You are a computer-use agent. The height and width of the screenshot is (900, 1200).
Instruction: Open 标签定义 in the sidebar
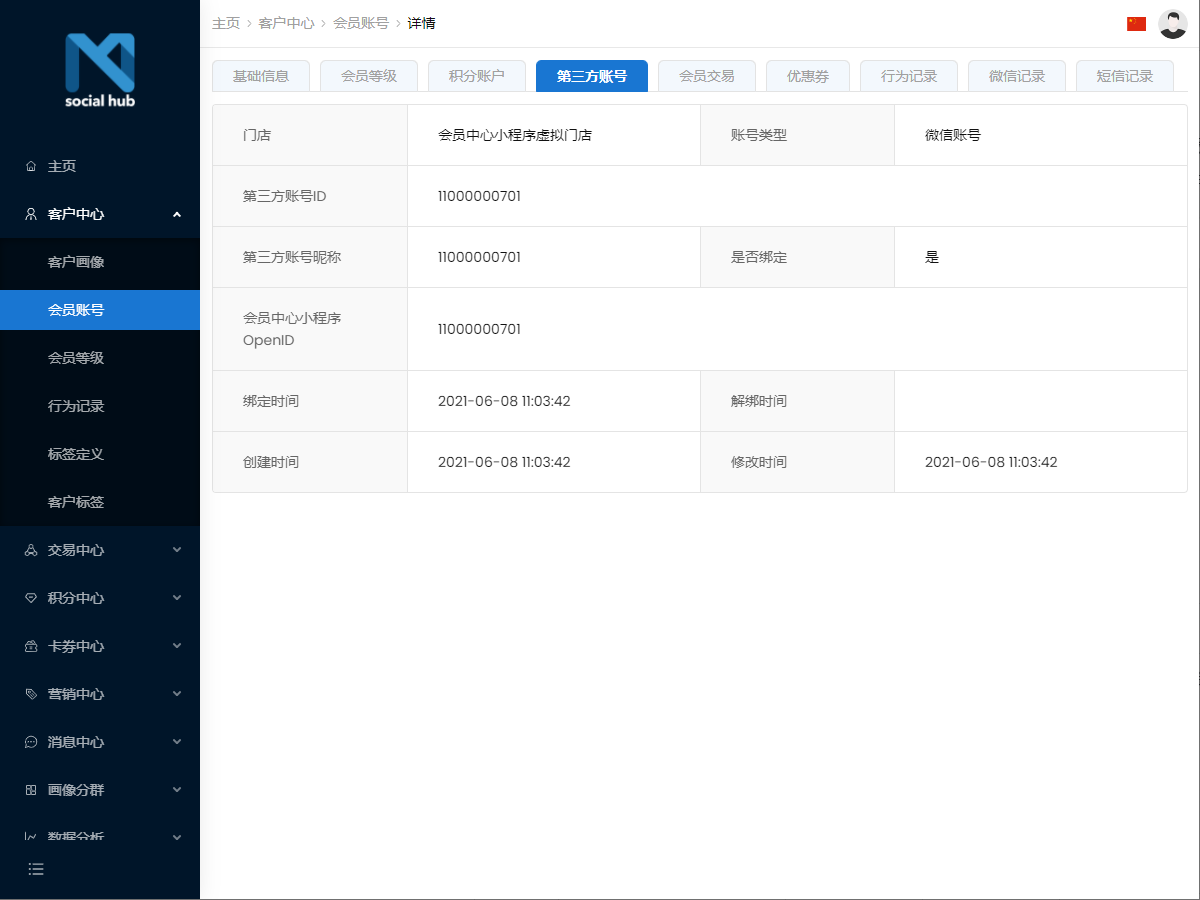coord(76,454)
